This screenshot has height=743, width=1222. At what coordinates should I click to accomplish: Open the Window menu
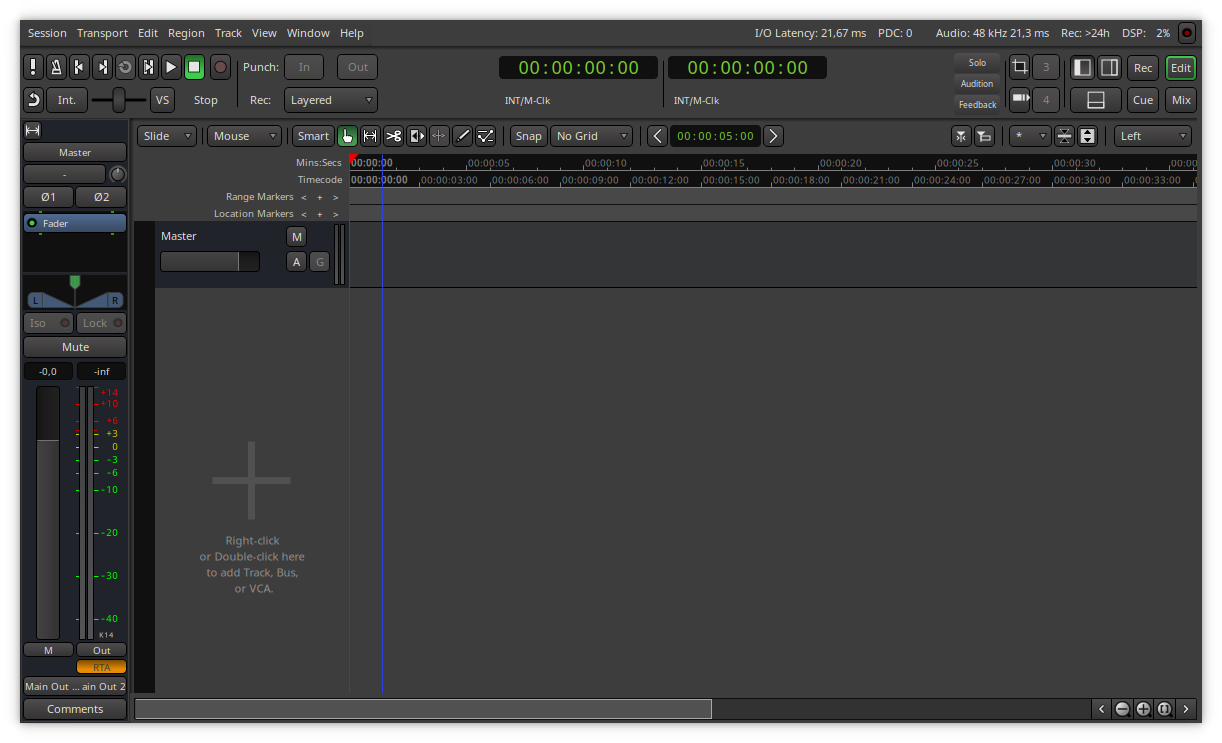tap(308, 33)
